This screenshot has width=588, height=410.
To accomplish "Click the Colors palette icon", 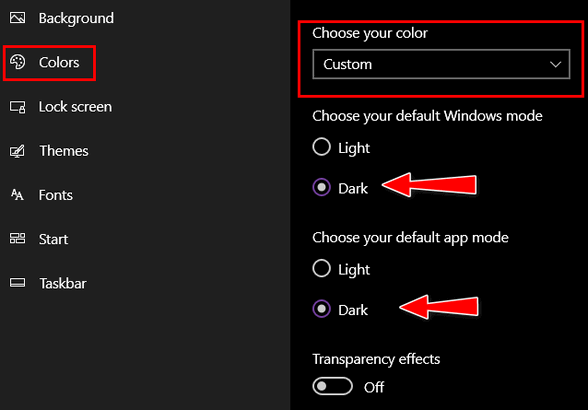I will (x=17, y=62).
